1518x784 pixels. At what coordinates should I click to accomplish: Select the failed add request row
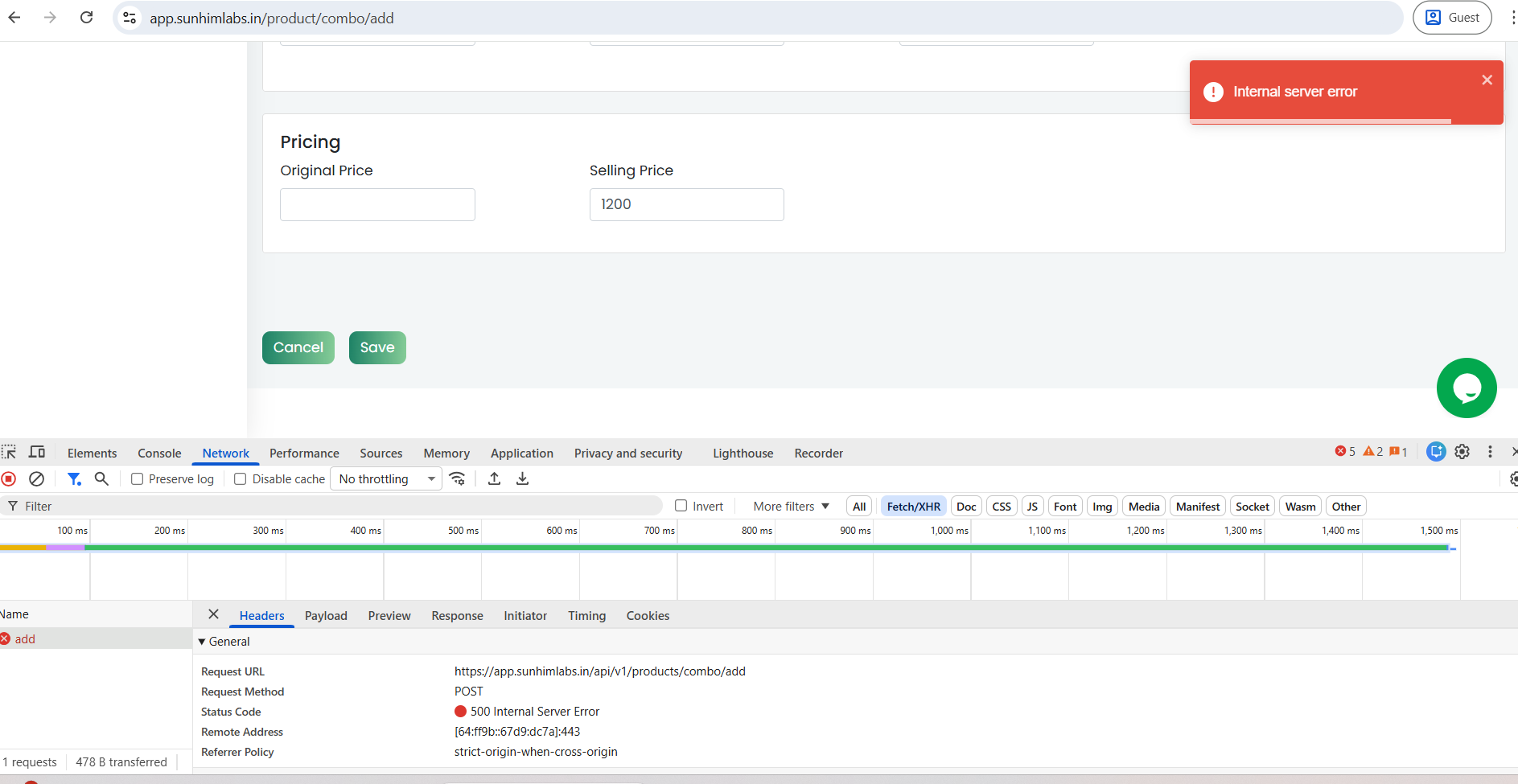(x=96, y=638)
